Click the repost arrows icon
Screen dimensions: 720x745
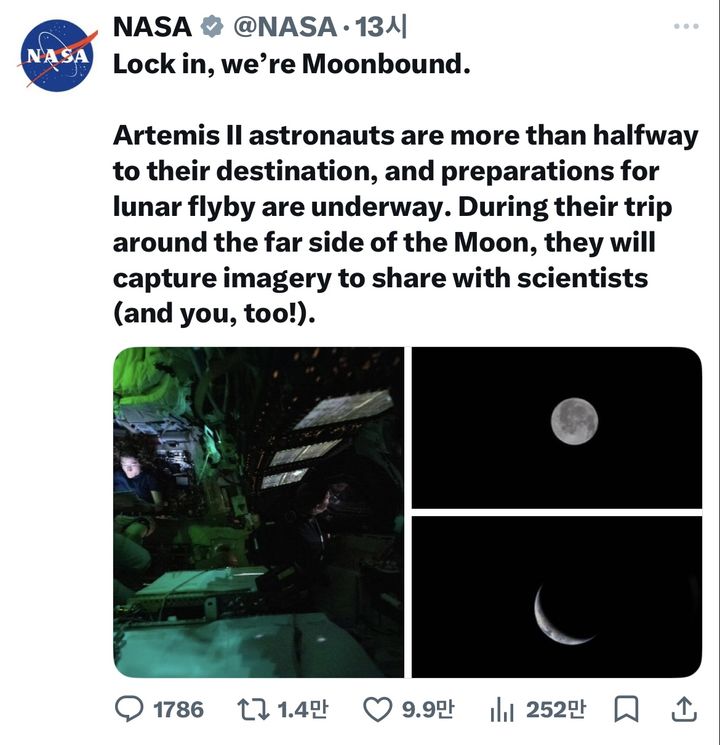coord(254,709)
